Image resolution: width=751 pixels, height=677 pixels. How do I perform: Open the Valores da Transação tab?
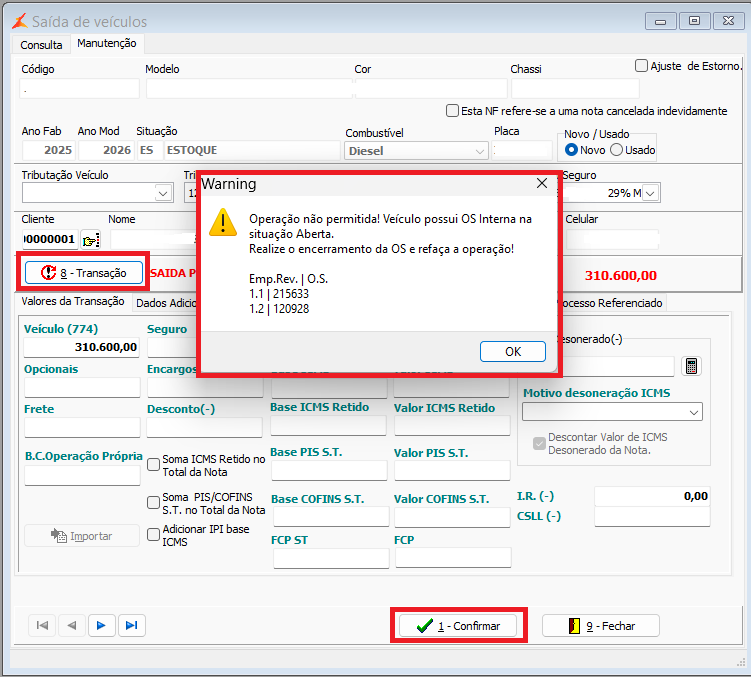point(73,301)
